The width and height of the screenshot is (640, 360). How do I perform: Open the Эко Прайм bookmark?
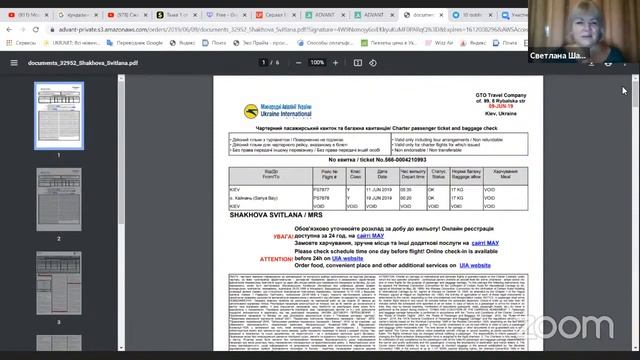[260, 42]
